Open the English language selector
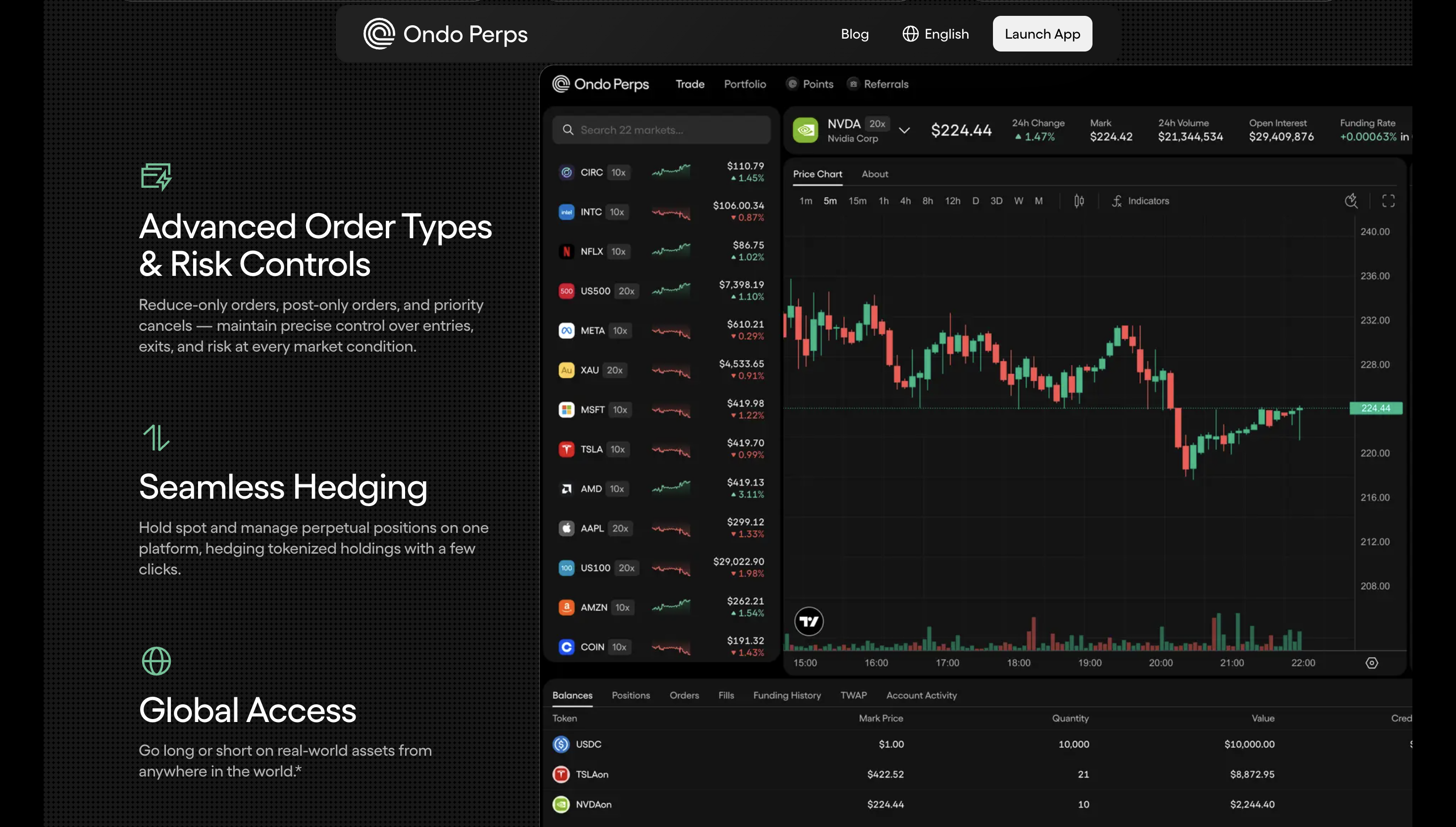The width and height of the screenshot is (1456, 827). click(936, 34)
